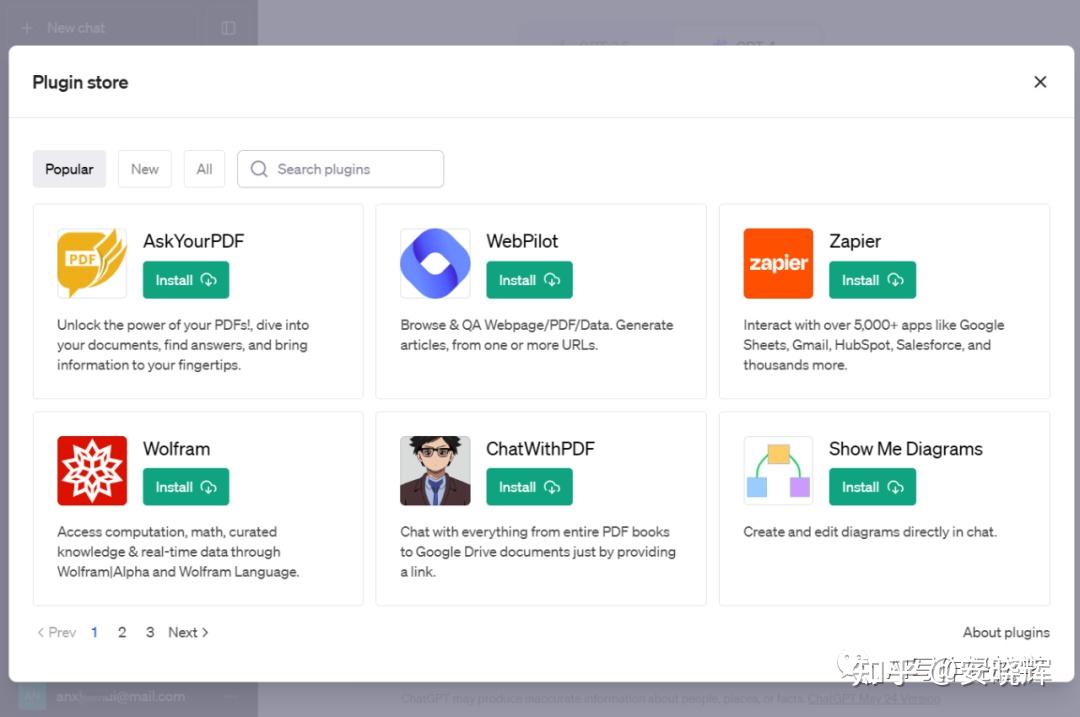Image resolution: width=1080 pixels, height=717 pixels.
Task: Click the Show Me Diagrams title
Action: (906, 449)
